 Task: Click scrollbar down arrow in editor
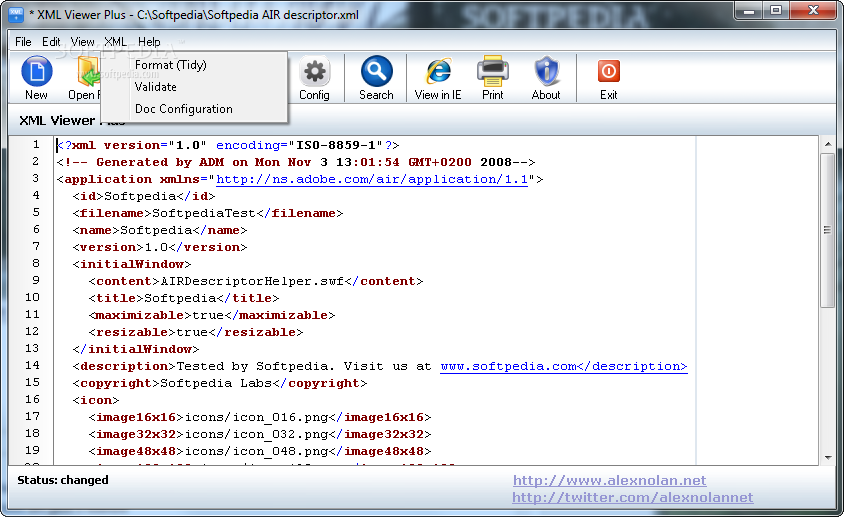point(828,458)
